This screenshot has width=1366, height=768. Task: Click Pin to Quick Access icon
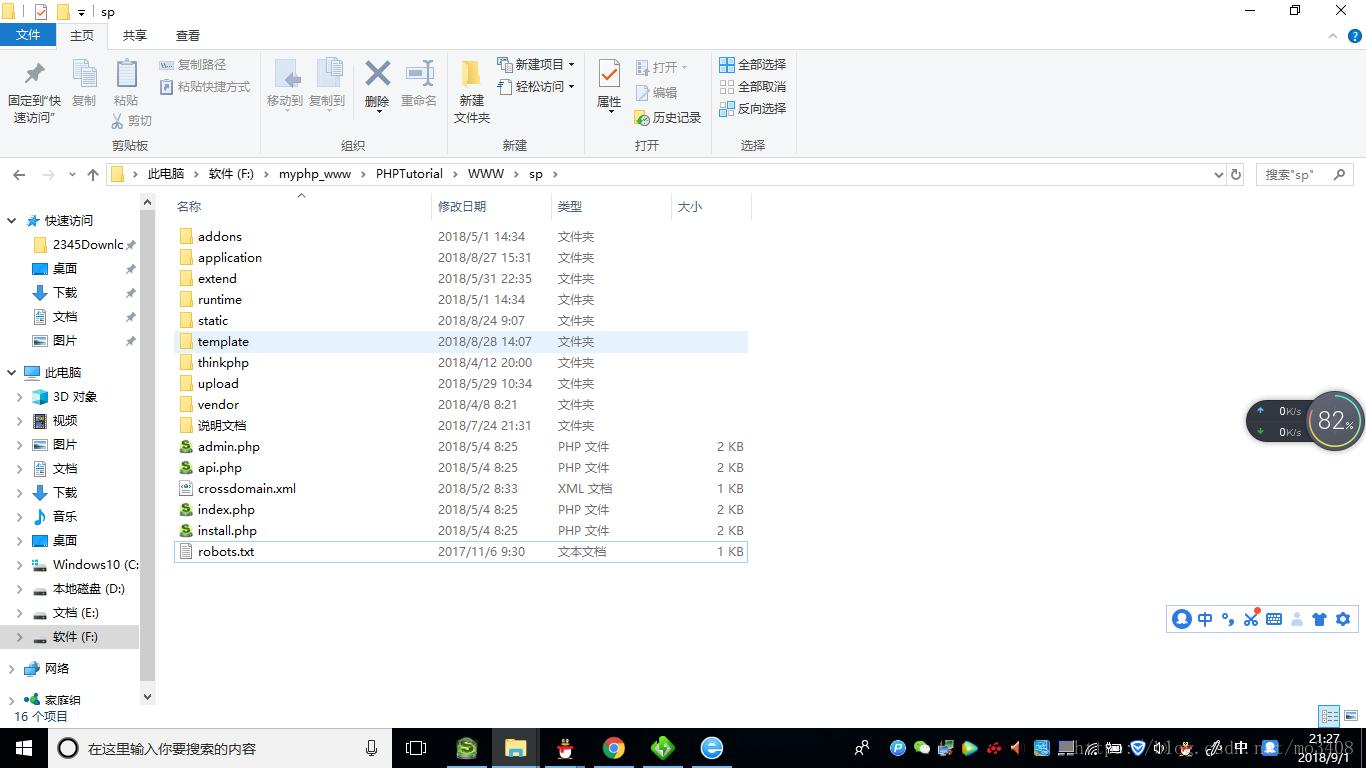pyautogui.click(x=34, y=88)
